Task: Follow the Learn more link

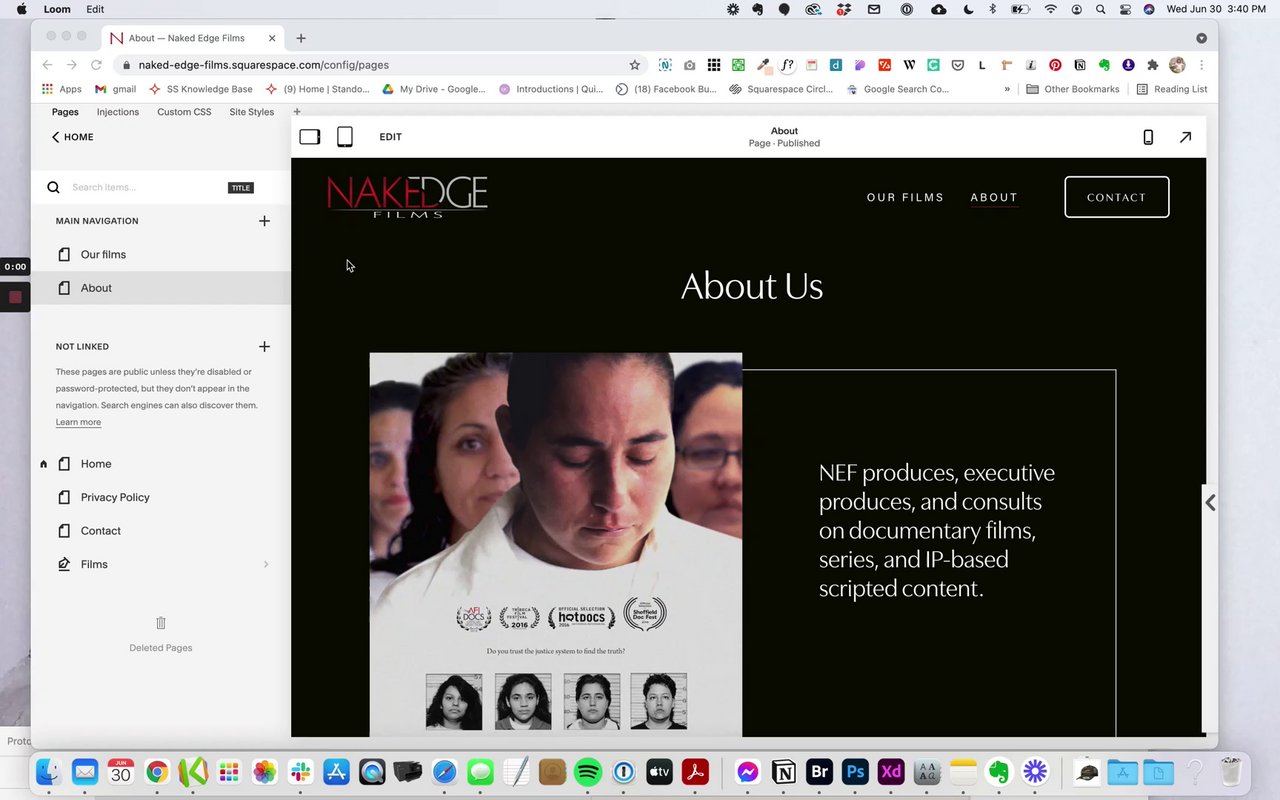Action: tap(78, 422)
